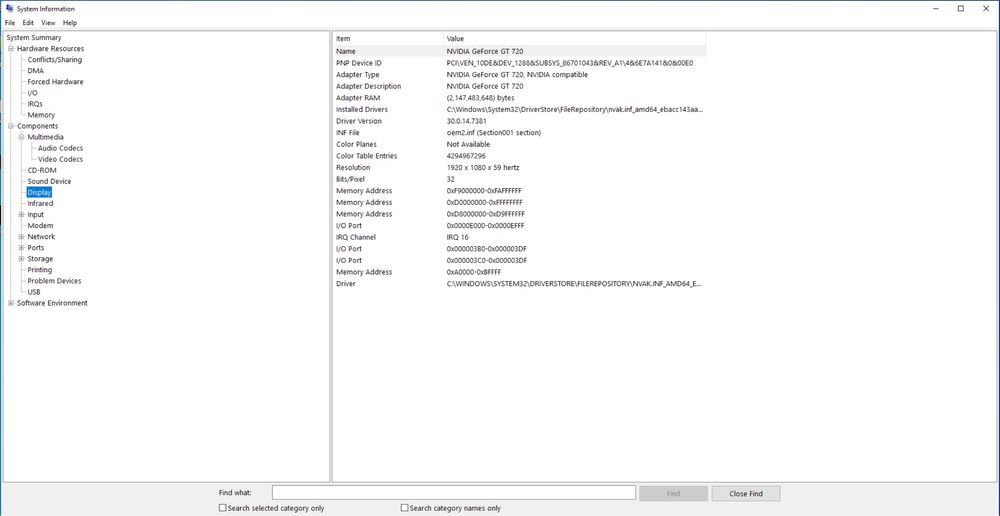Select Sound Device tree item
1000x516 pixels.
(49, 182)
